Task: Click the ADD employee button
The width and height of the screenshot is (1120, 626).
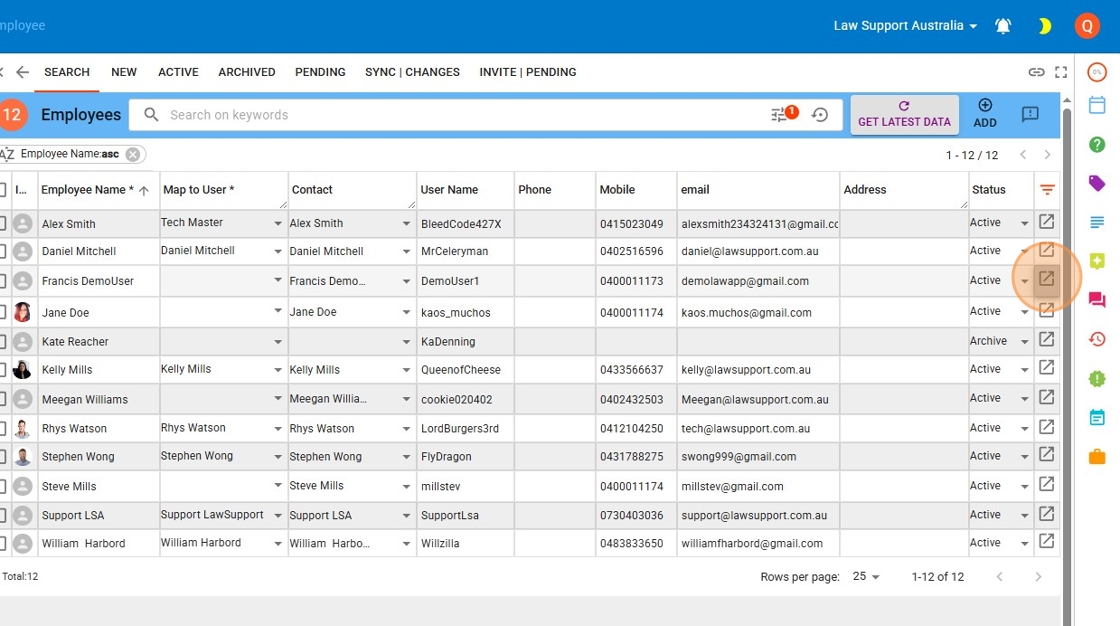Action: pos(985,114)
